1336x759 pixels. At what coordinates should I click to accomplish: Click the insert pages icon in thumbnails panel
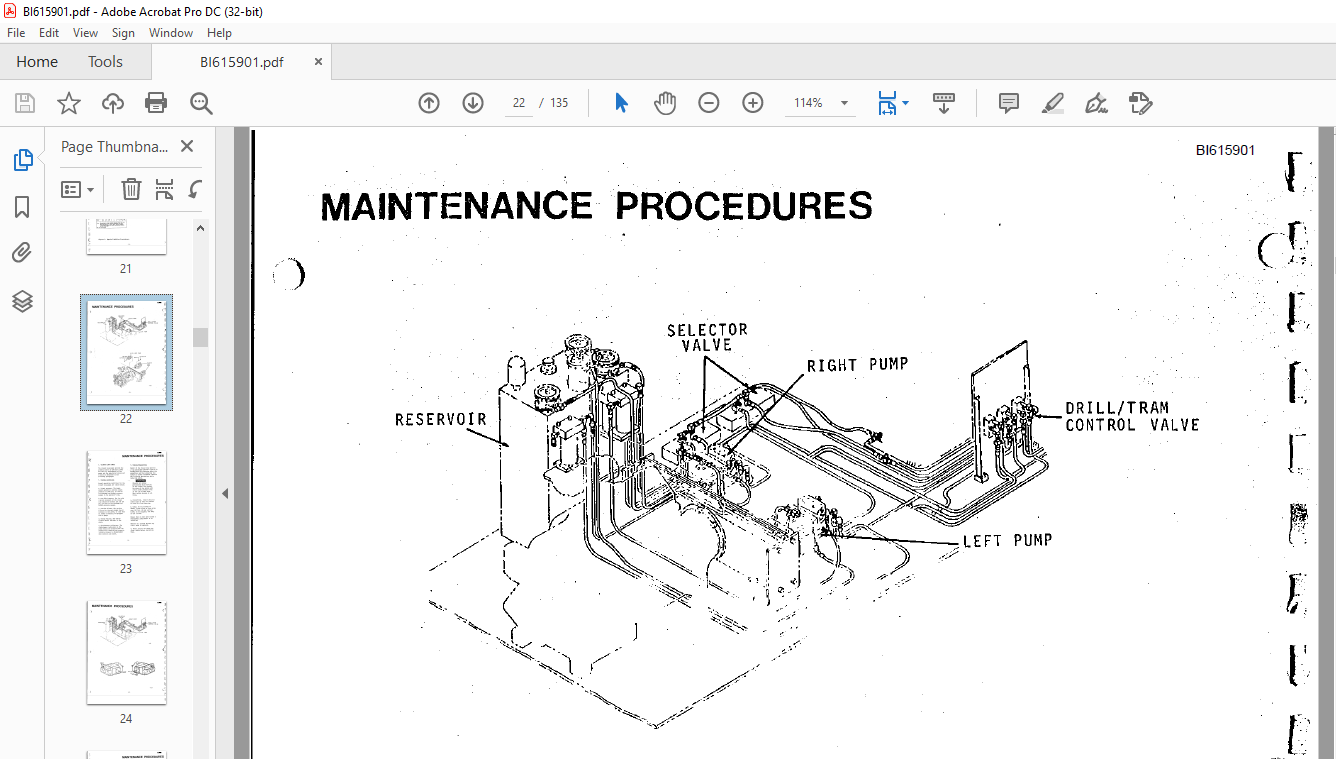coord(165,189)
